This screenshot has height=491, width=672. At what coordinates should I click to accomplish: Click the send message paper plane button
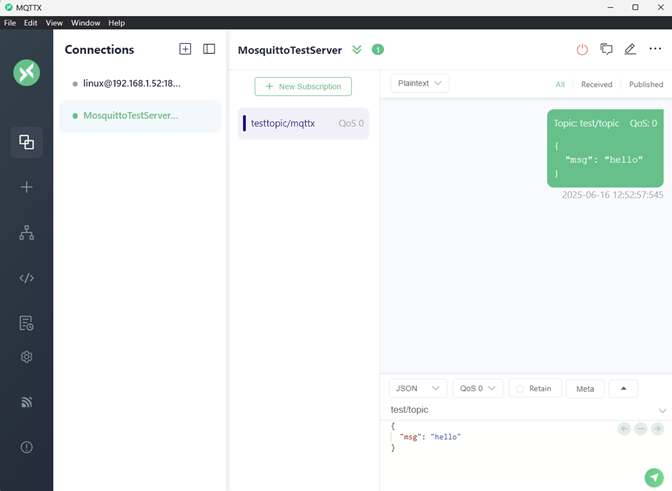coord(653,478)
